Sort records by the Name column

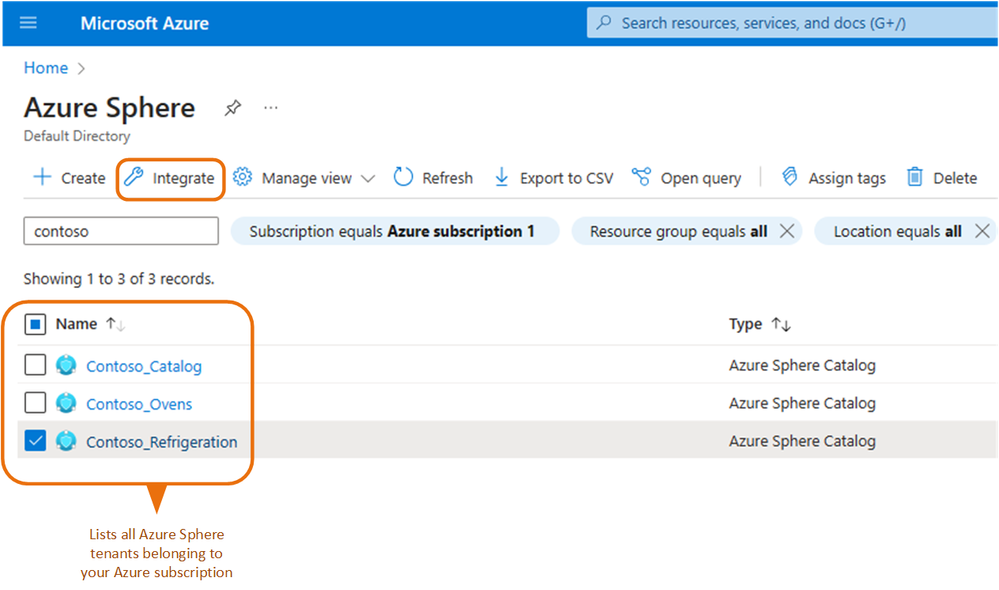(x=76, y=324)
